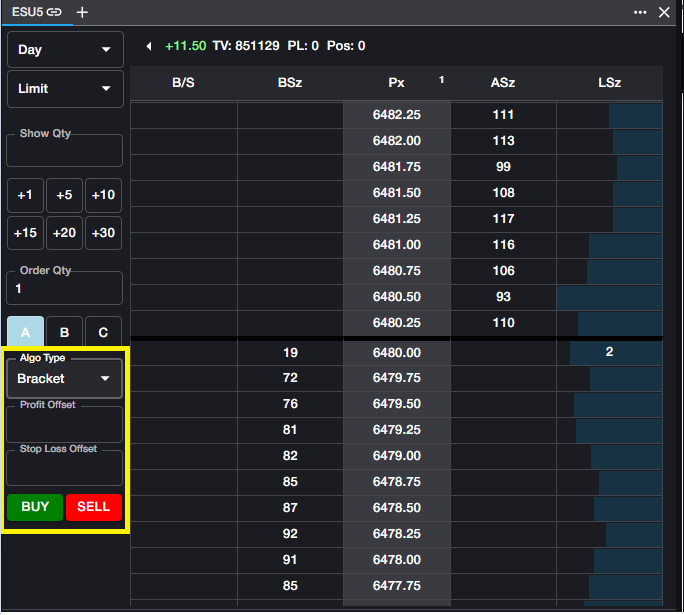Screen dimensions: 684x615
Task: Open the Day time-in-force dropdown
Action: [x=65, y=50]
